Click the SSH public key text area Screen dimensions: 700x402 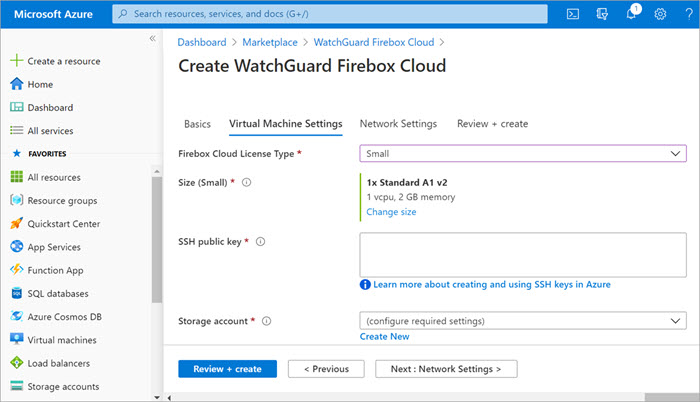(x=523, y=255)
